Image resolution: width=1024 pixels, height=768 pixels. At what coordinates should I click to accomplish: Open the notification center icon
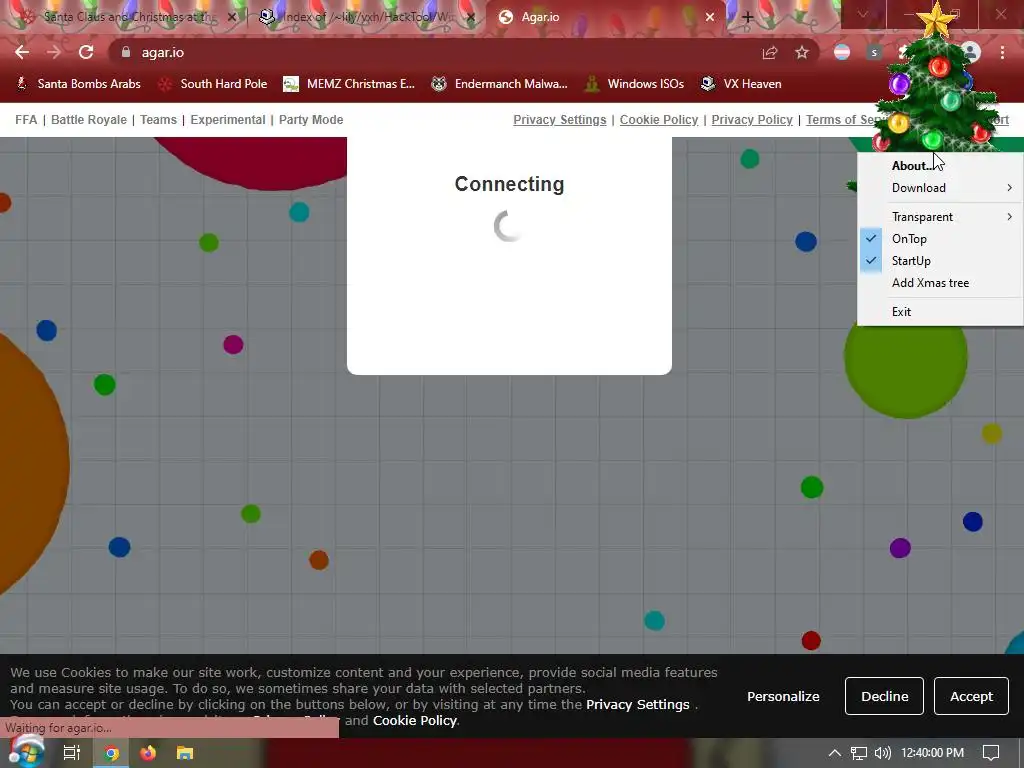pyautogui.click(x=991, y=753)
